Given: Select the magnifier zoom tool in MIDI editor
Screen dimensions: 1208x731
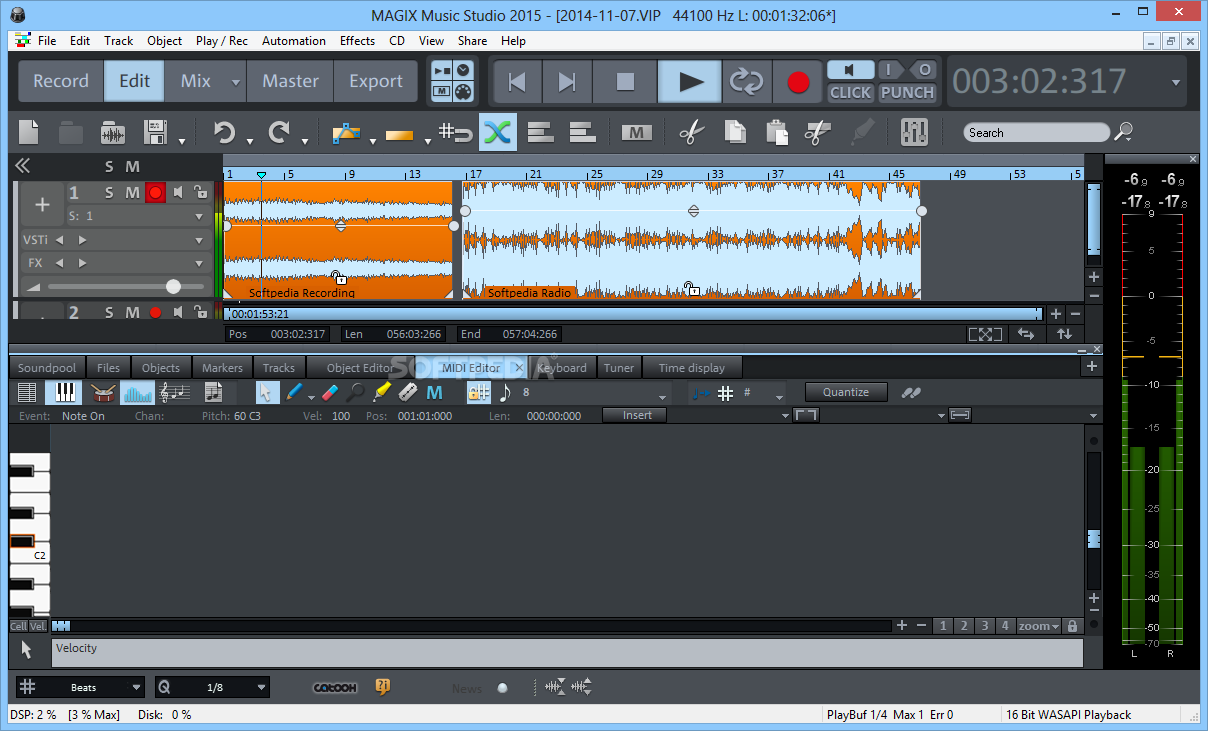Looking at the screenshot, I should pyautogui.click(x=355, y=392).
